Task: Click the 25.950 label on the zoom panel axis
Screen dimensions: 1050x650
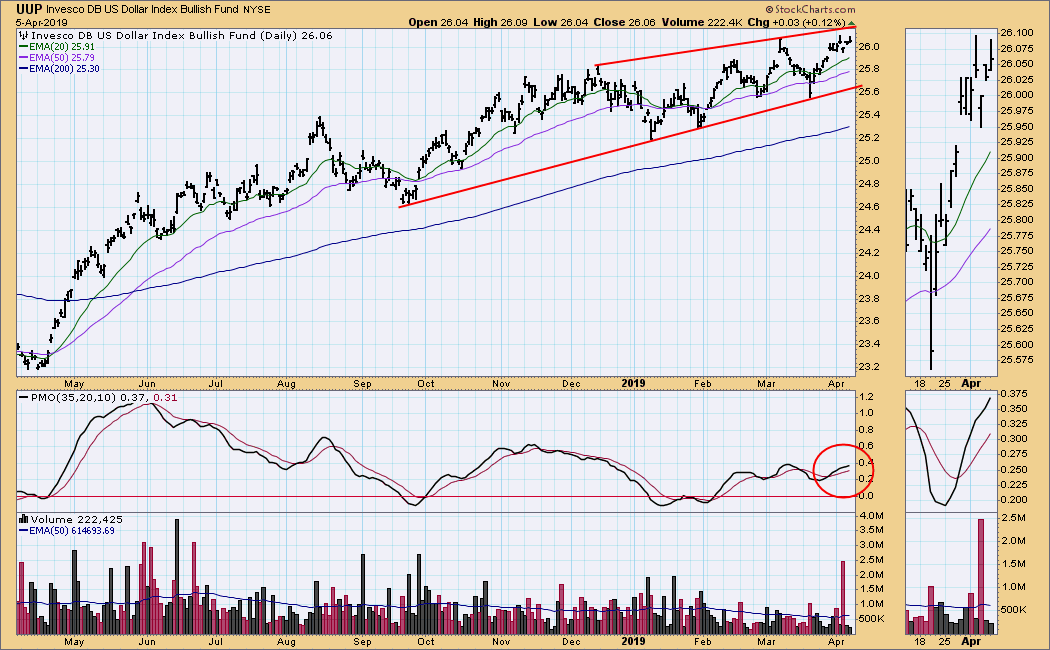Action: [1016, 127]
